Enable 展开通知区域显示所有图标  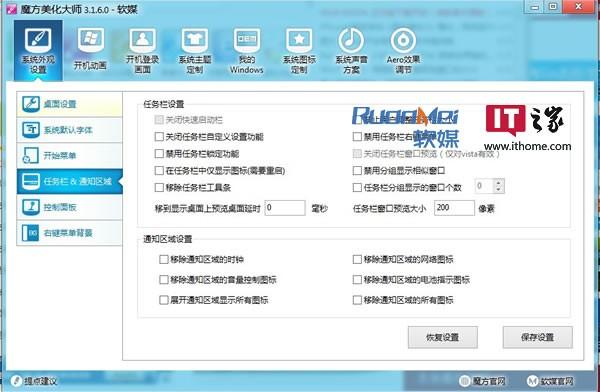coord(164,300)
